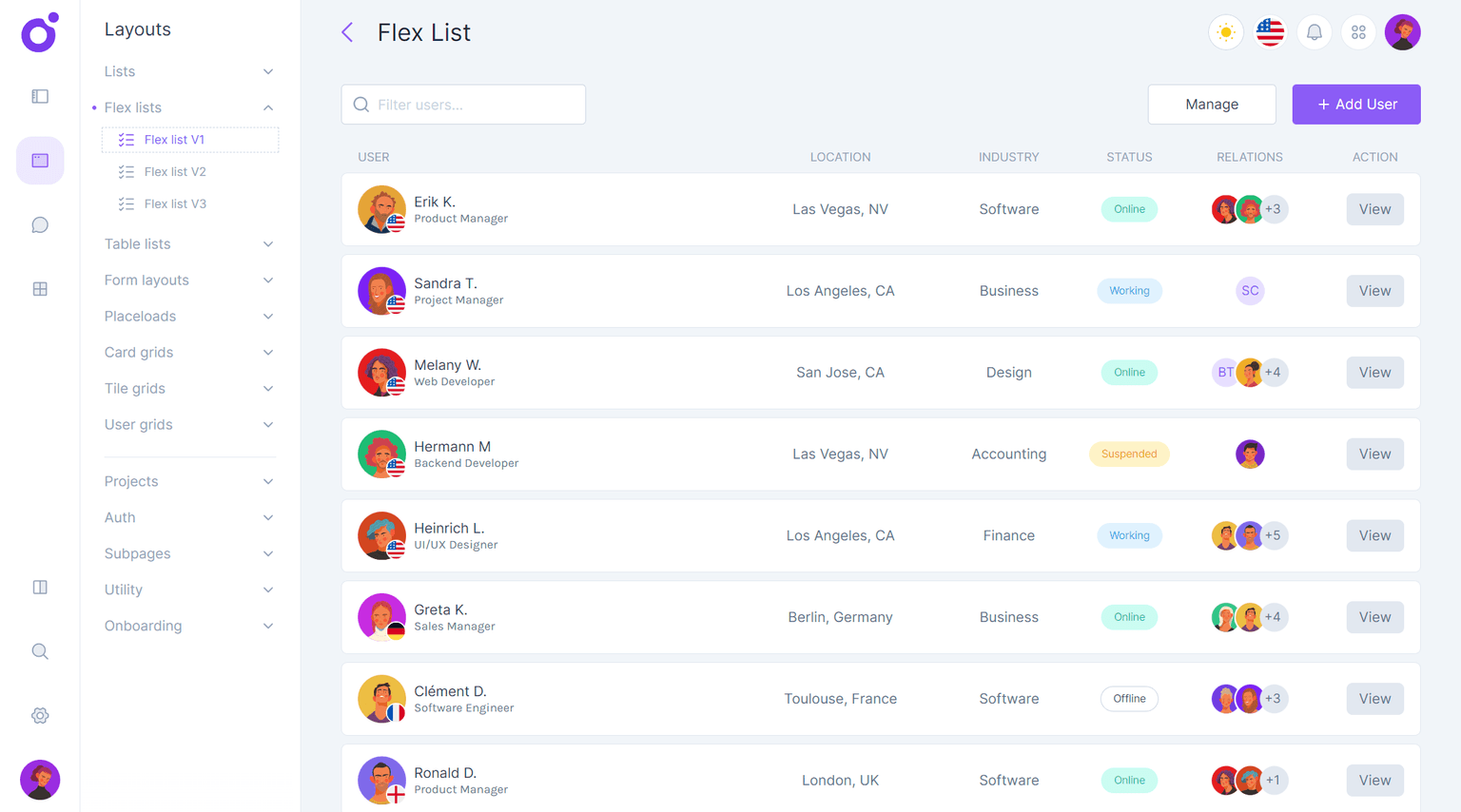
Task: Open notifications via the bell icon
Action: pos(1314,31)
